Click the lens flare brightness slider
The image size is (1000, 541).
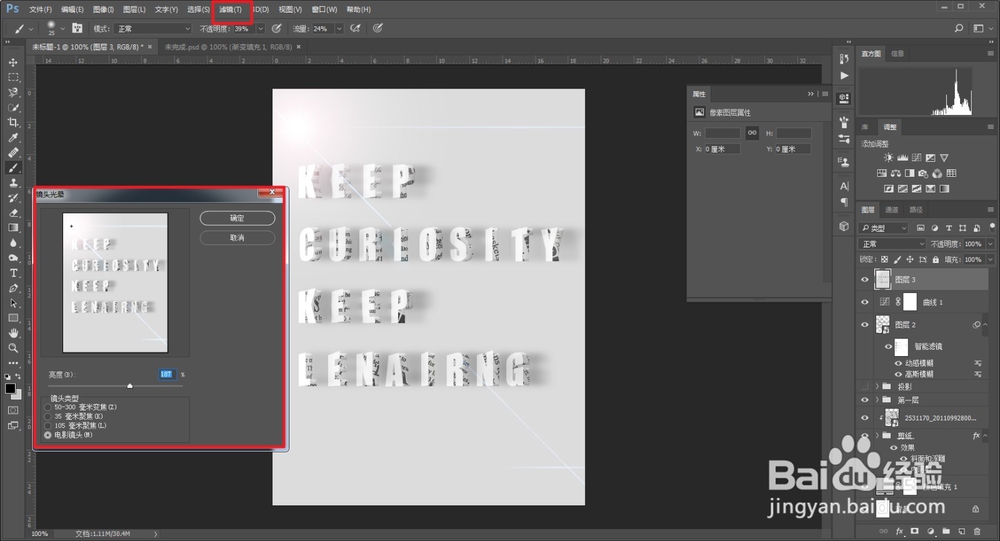(x=130, y=386)
